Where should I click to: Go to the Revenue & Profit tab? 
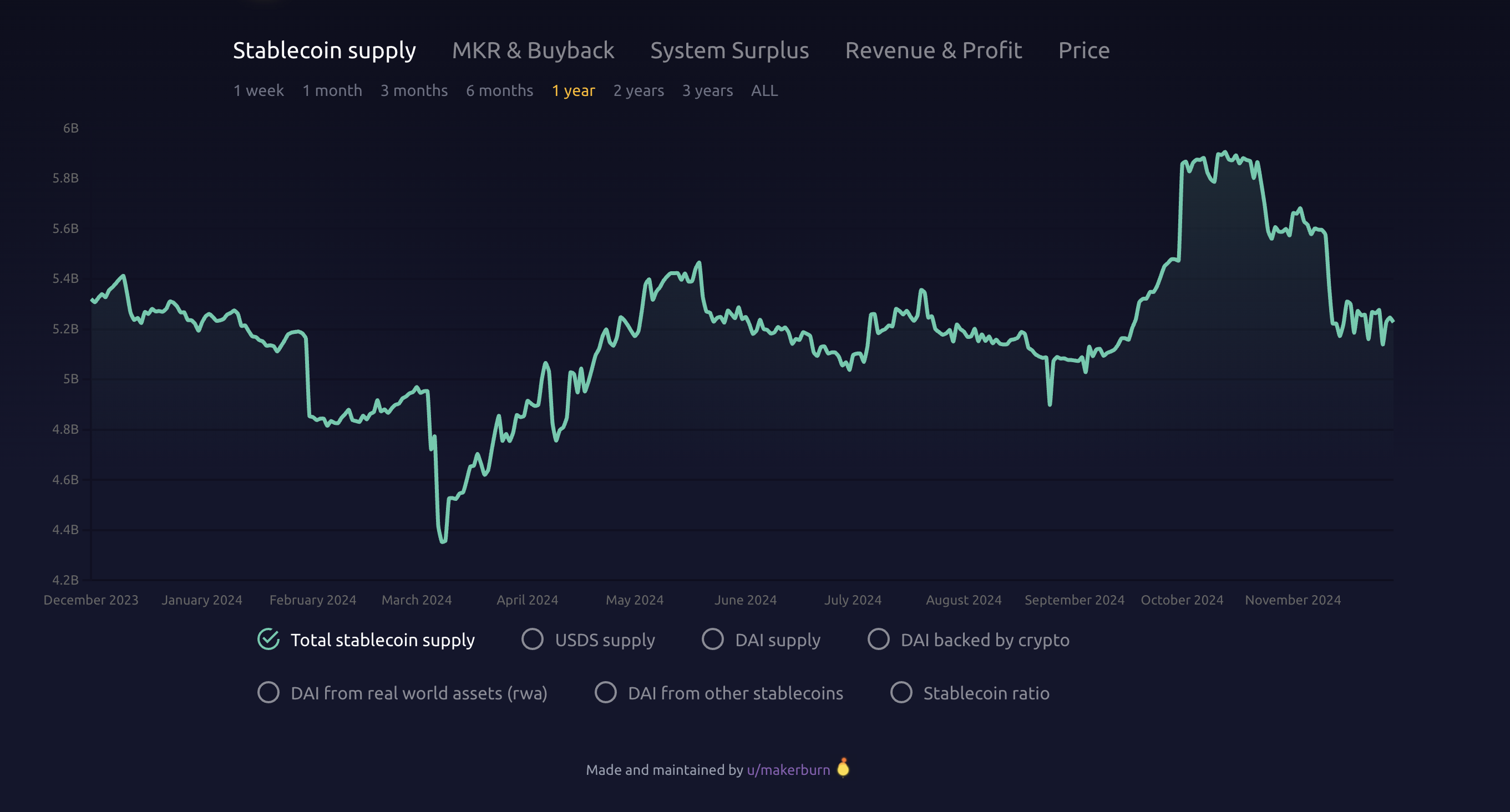pyautogui.click(x=933, y=50)
